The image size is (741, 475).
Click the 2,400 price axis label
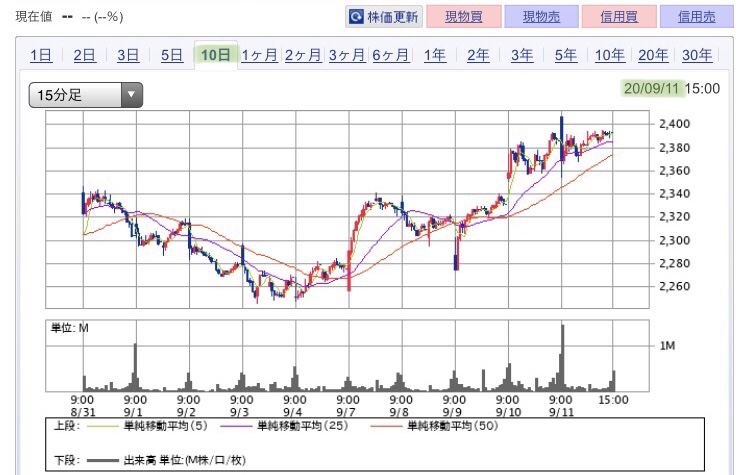674,124
